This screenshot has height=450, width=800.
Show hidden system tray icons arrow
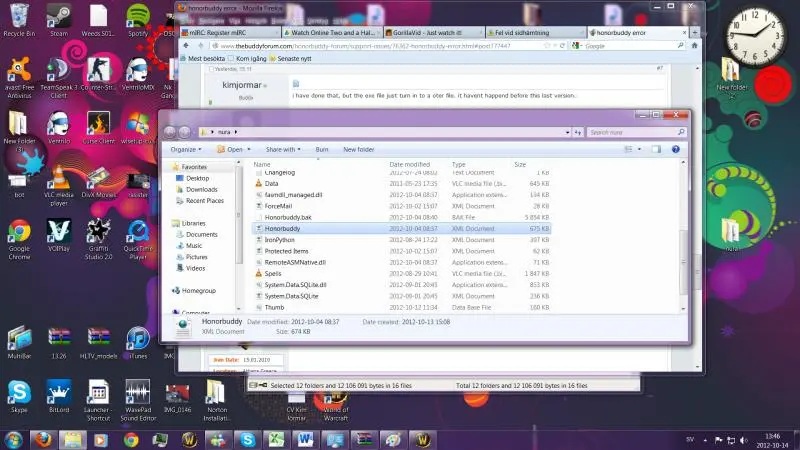[x=705, y=440]
